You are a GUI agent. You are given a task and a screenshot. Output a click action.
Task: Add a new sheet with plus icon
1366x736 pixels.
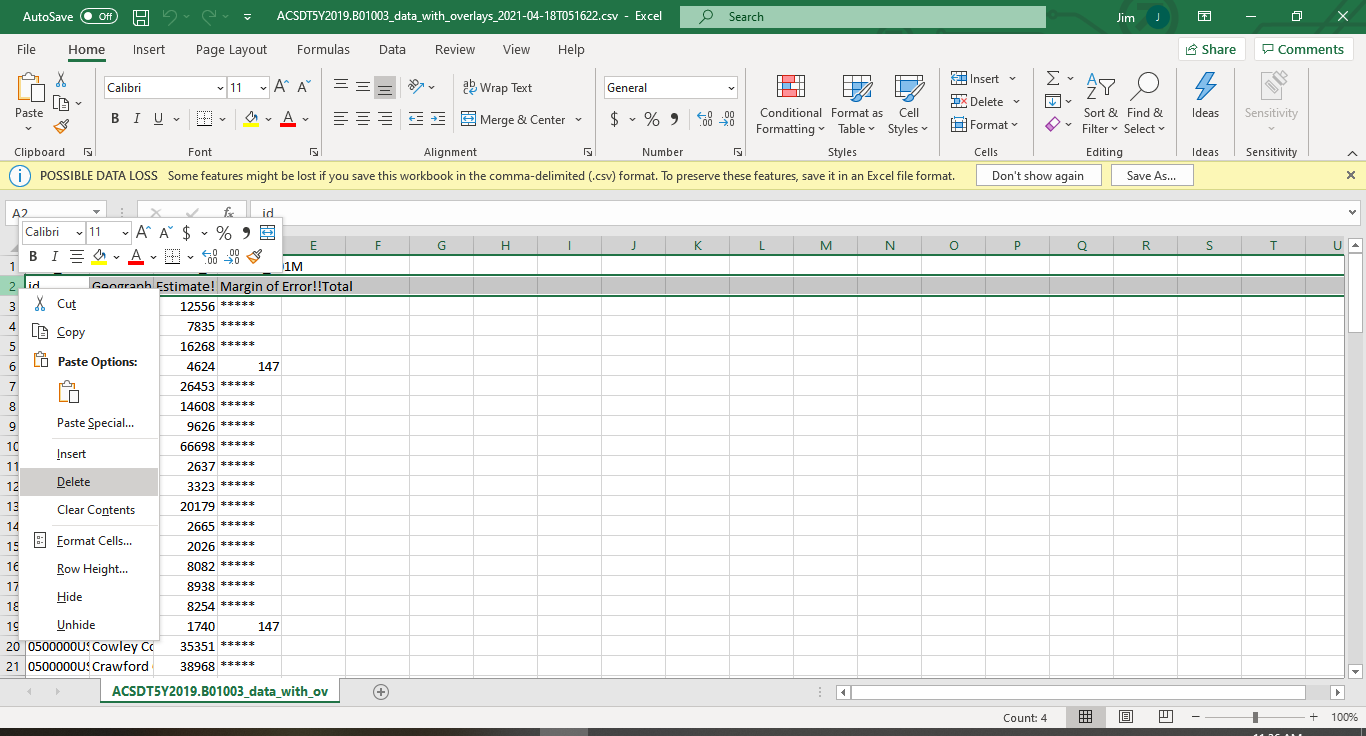[380, 691]
